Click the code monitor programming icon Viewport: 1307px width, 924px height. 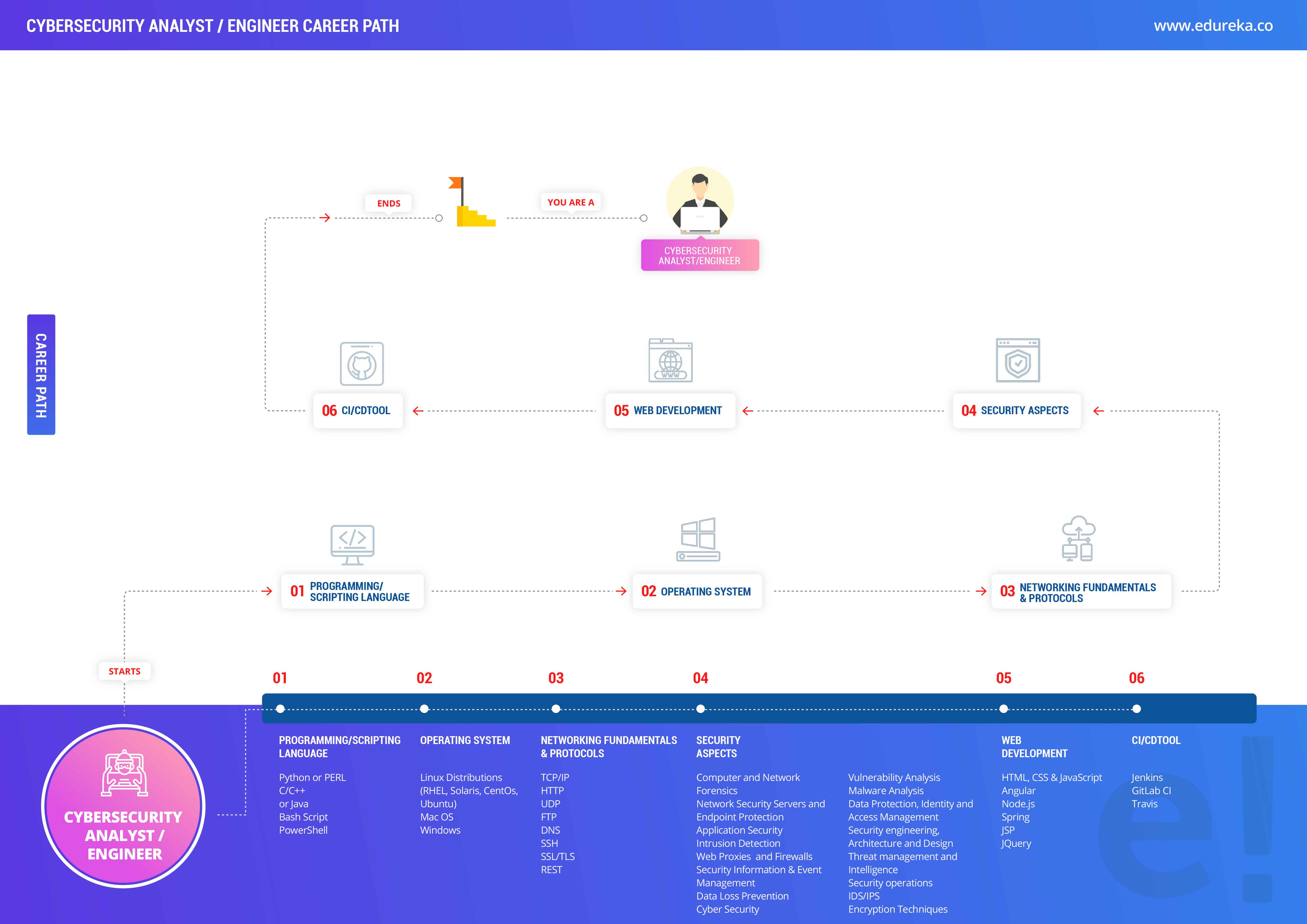352,544
